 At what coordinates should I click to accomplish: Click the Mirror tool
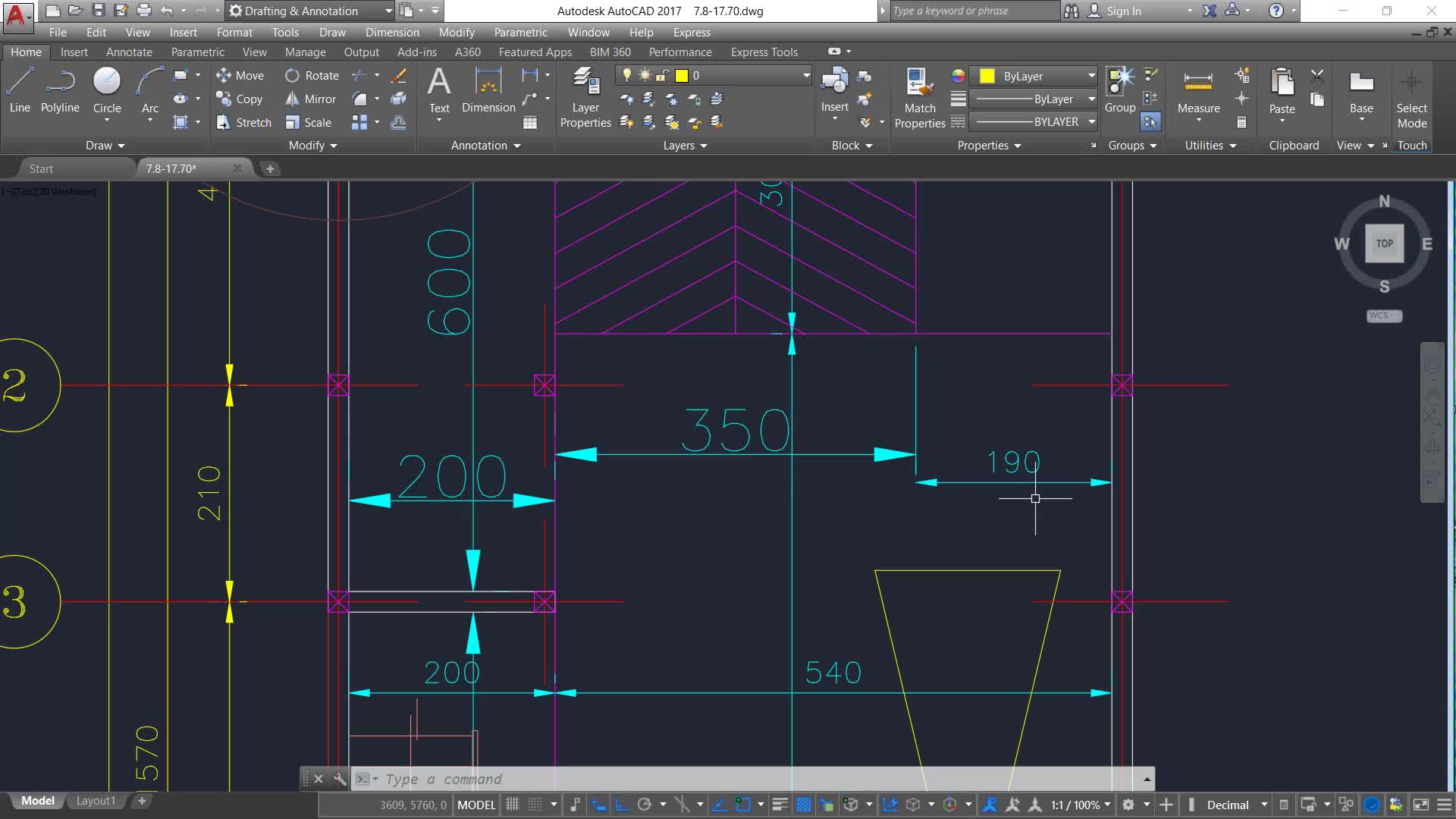pyautogui.click(x=310, y=99)
